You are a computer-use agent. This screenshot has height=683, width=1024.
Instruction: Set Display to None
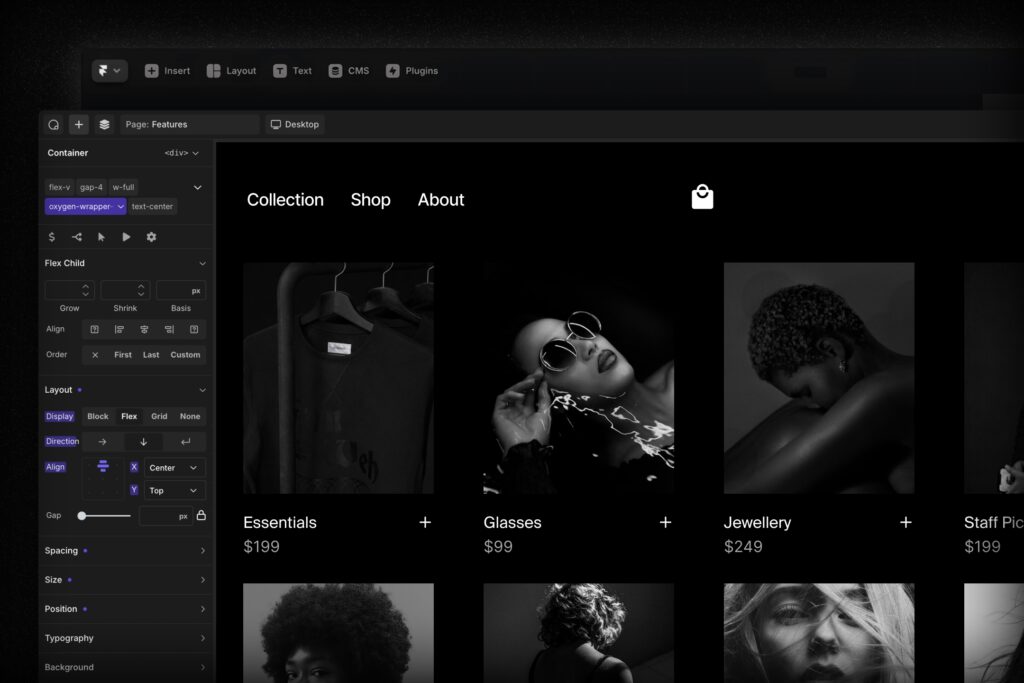[x=190, y=416]
